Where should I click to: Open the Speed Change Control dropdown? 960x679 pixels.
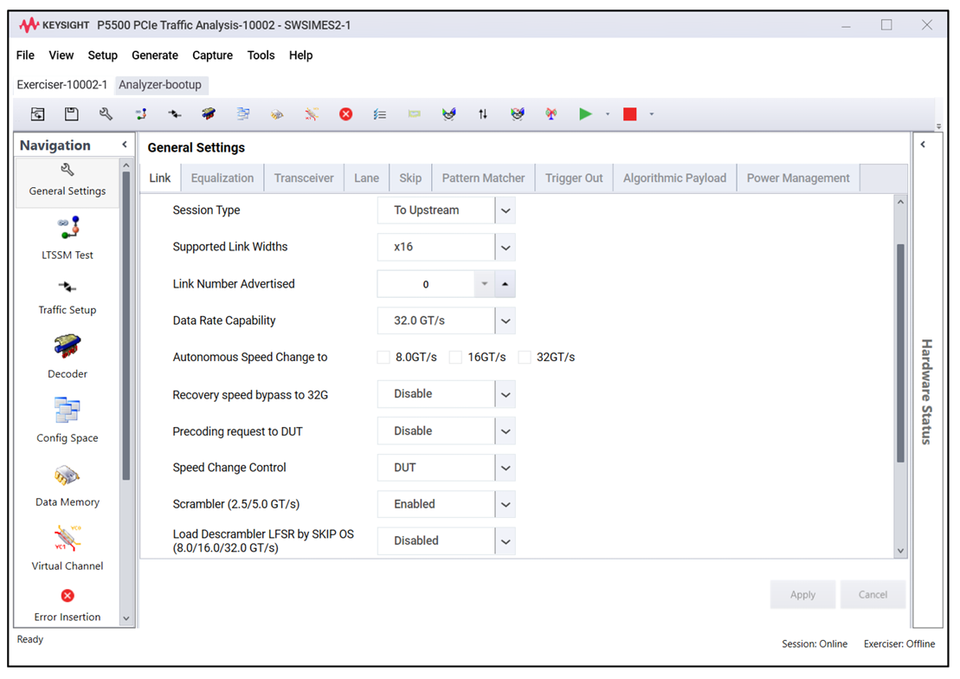click(505, 468)
